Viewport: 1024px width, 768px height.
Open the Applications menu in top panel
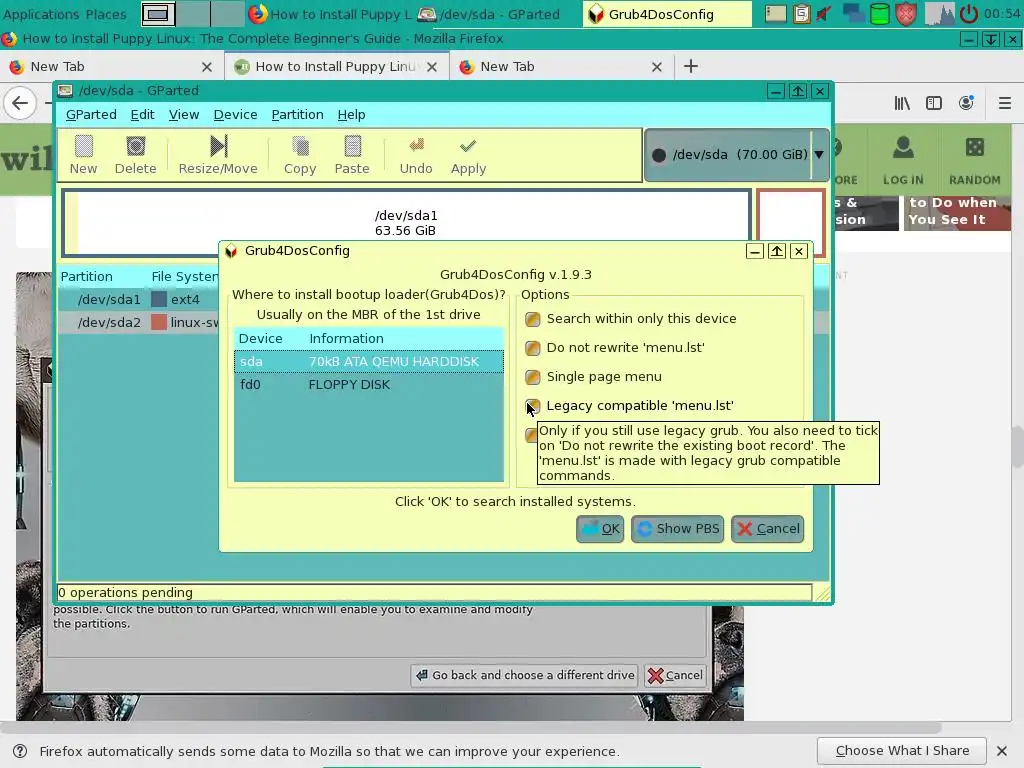click(41, 14)
